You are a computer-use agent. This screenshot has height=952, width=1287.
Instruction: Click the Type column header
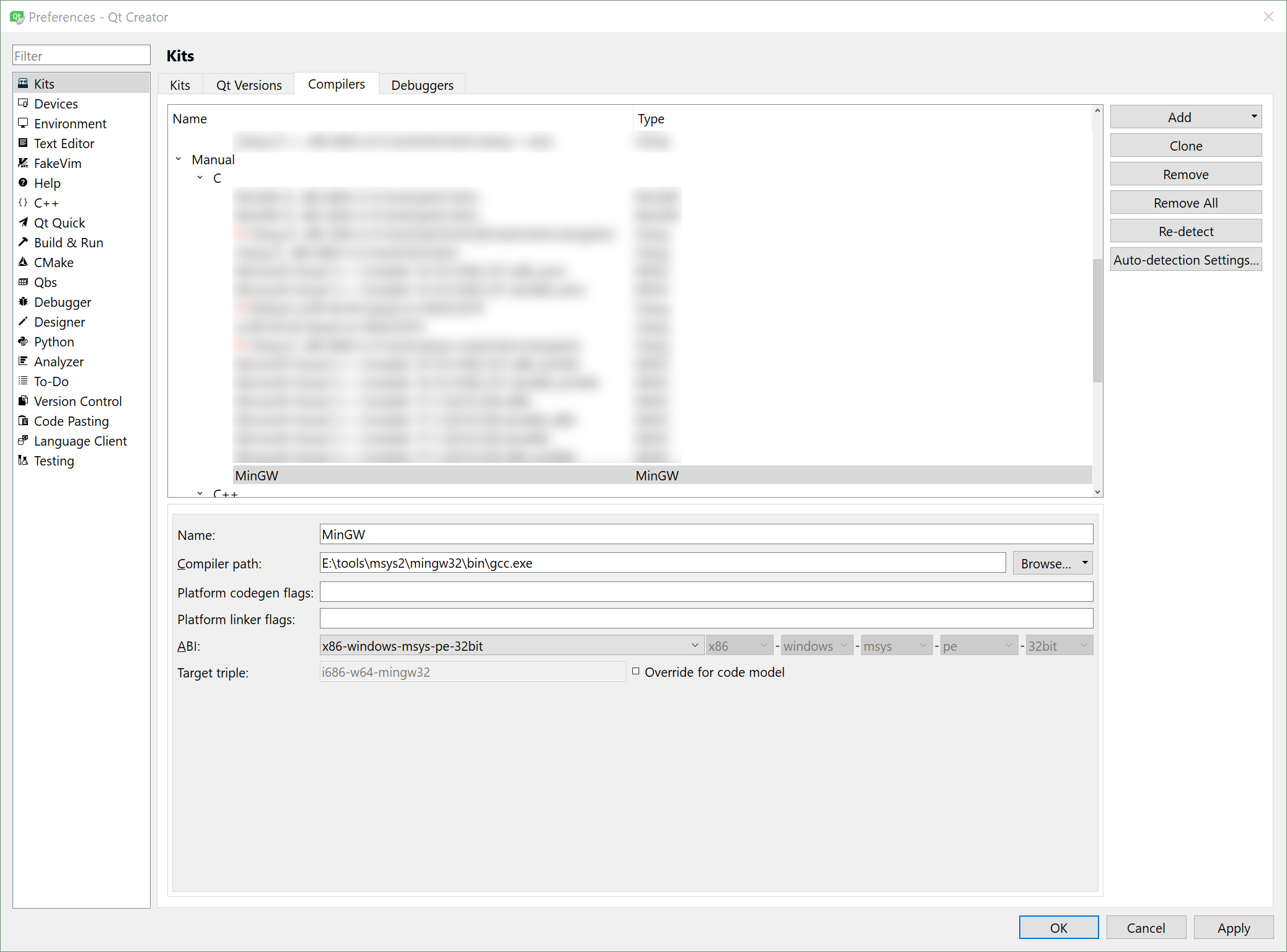[x=862, y=118]
